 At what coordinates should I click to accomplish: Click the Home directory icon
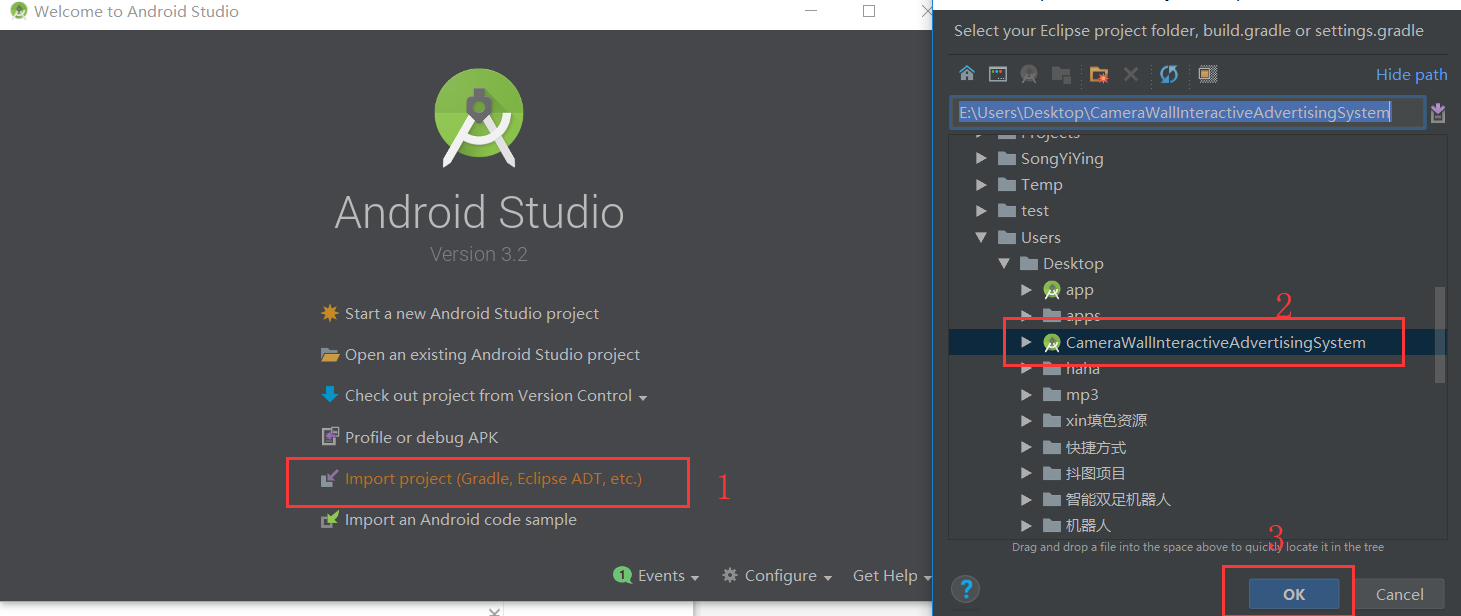(966, 73)
